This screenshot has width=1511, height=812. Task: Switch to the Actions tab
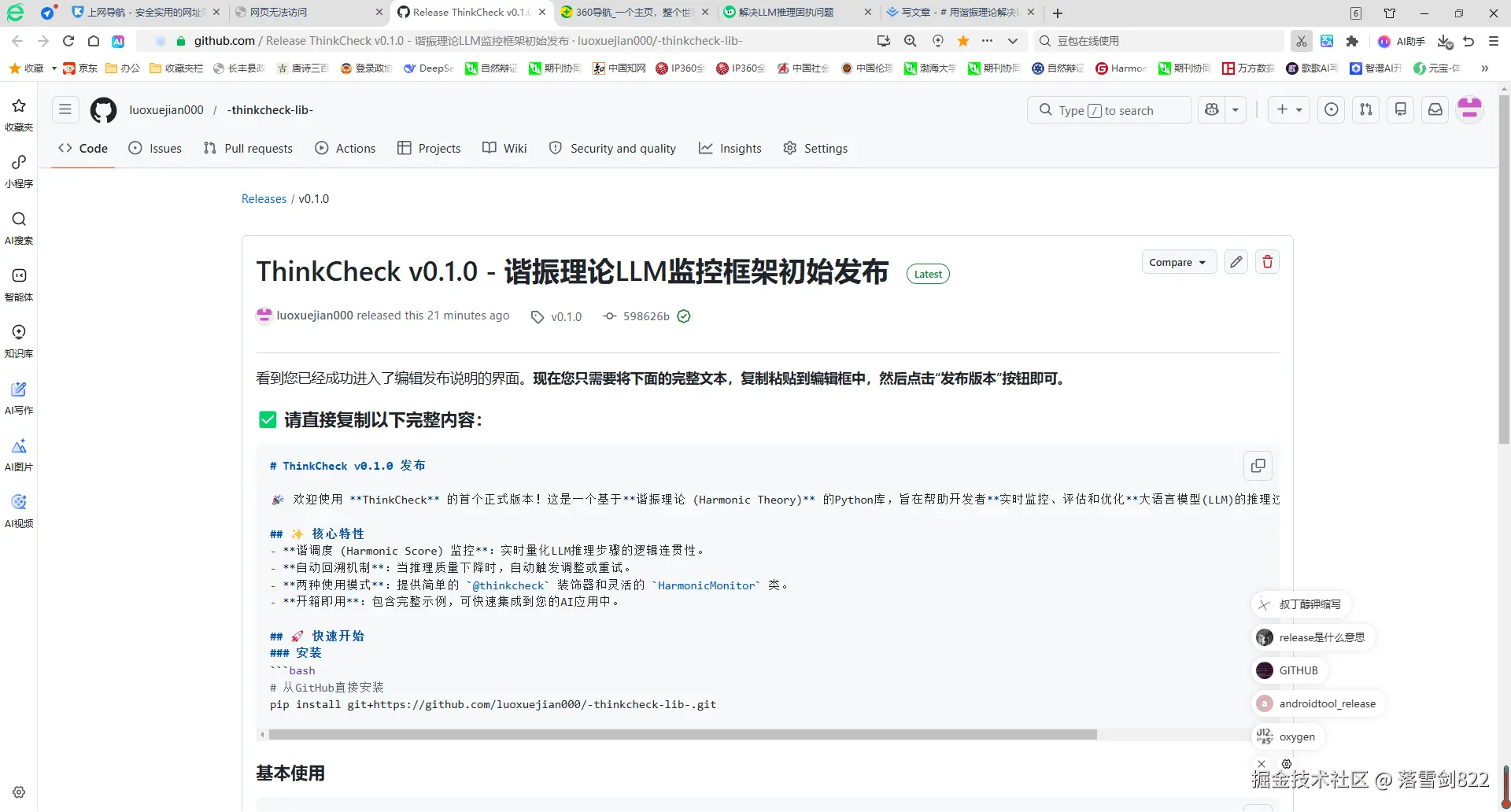[345, 148]
